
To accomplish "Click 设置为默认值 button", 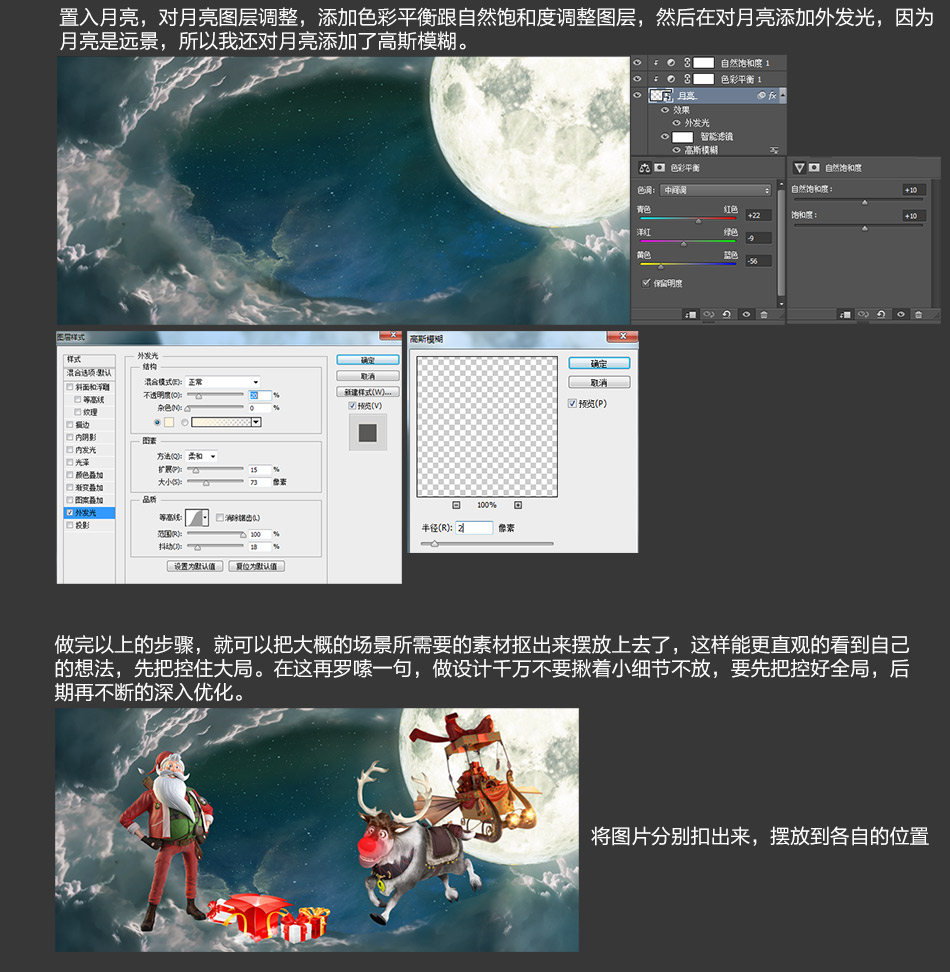I will (195, 566).
